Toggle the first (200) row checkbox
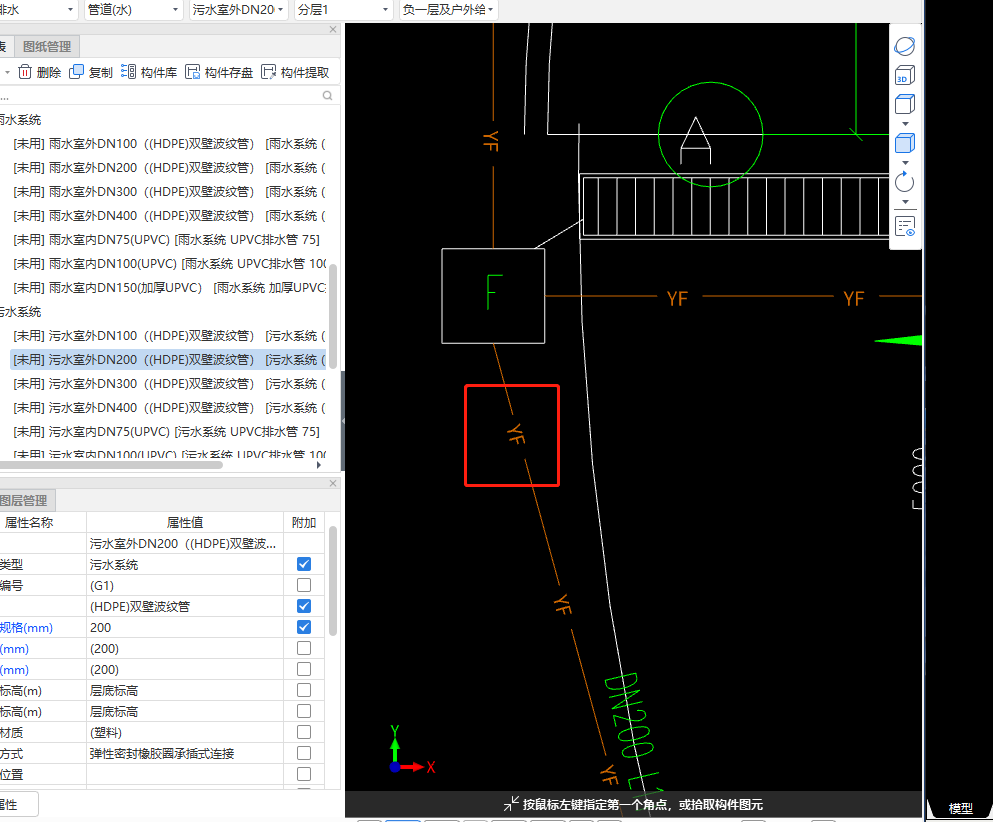 pyautogui.click(x=304, y=648)
